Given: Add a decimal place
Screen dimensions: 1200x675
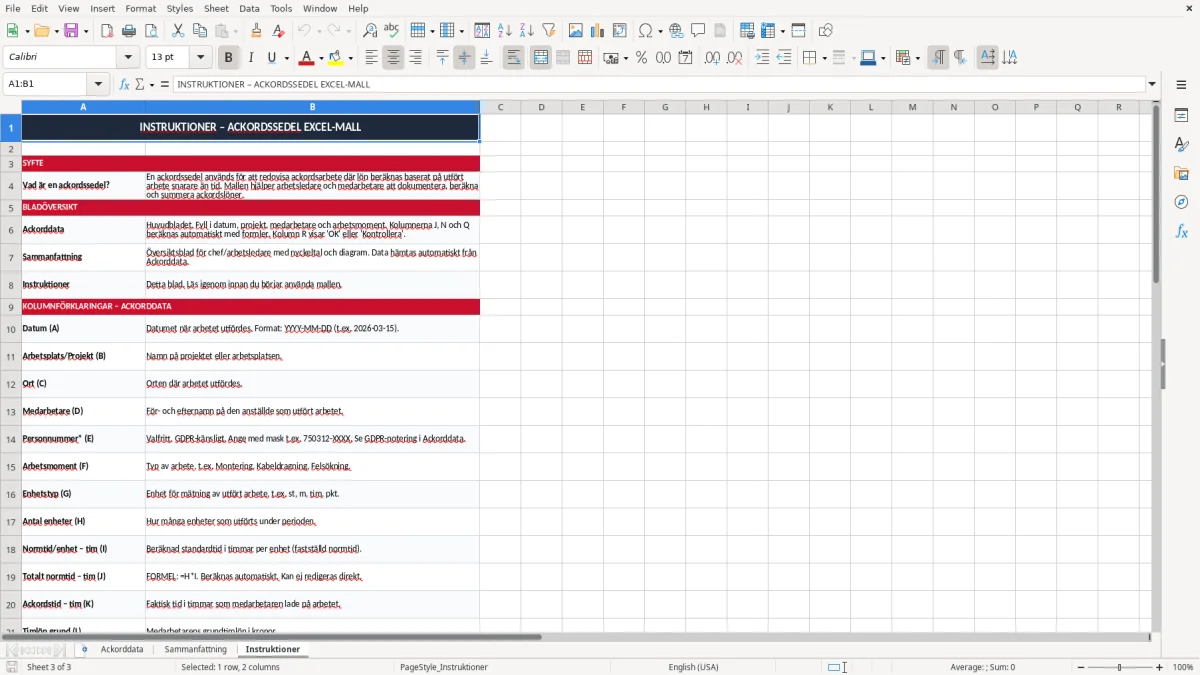Looking at the screenshot, I should tap(712, 58).
